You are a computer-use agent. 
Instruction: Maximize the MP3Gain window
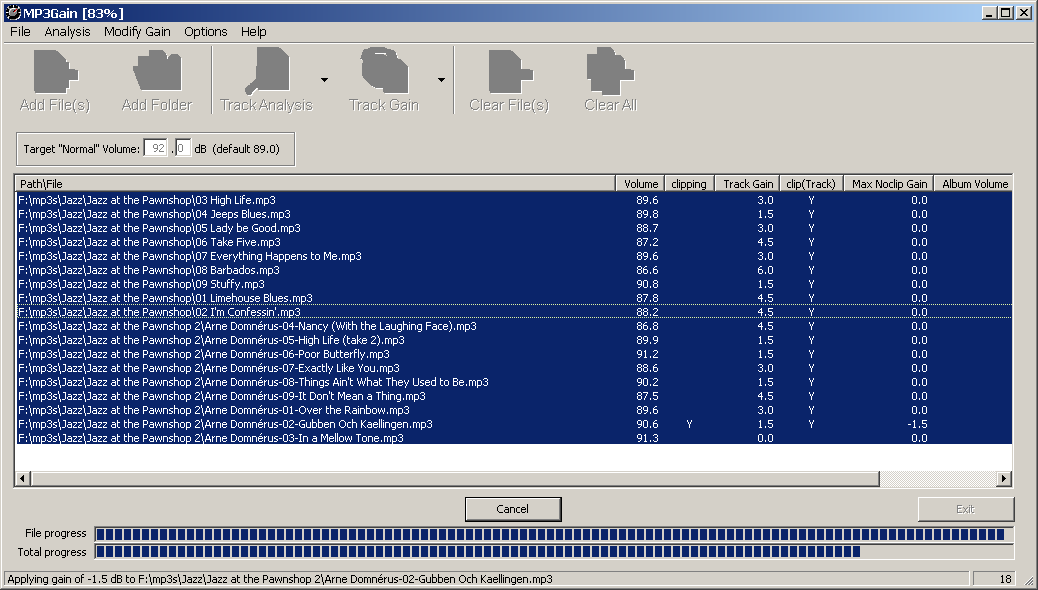tap(1006, 13)
